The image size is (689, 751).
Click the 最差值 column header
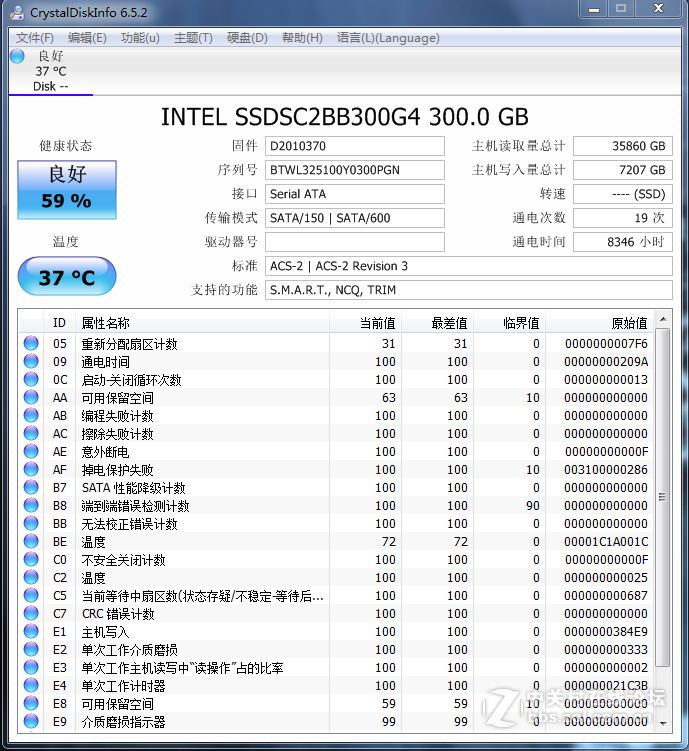pyautogui.click(x=438, y=323)
